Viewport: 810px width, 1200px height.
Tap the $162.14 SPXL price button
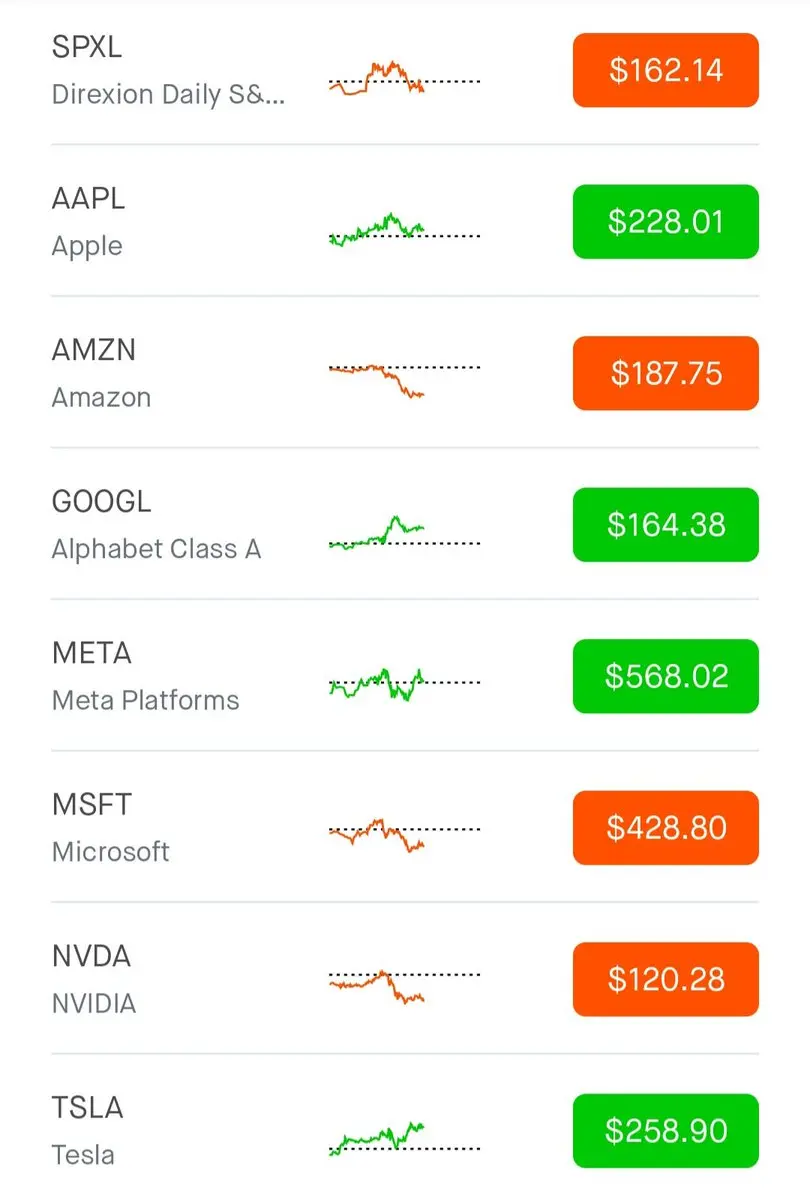pyautogui.click(x=666, y=70)
